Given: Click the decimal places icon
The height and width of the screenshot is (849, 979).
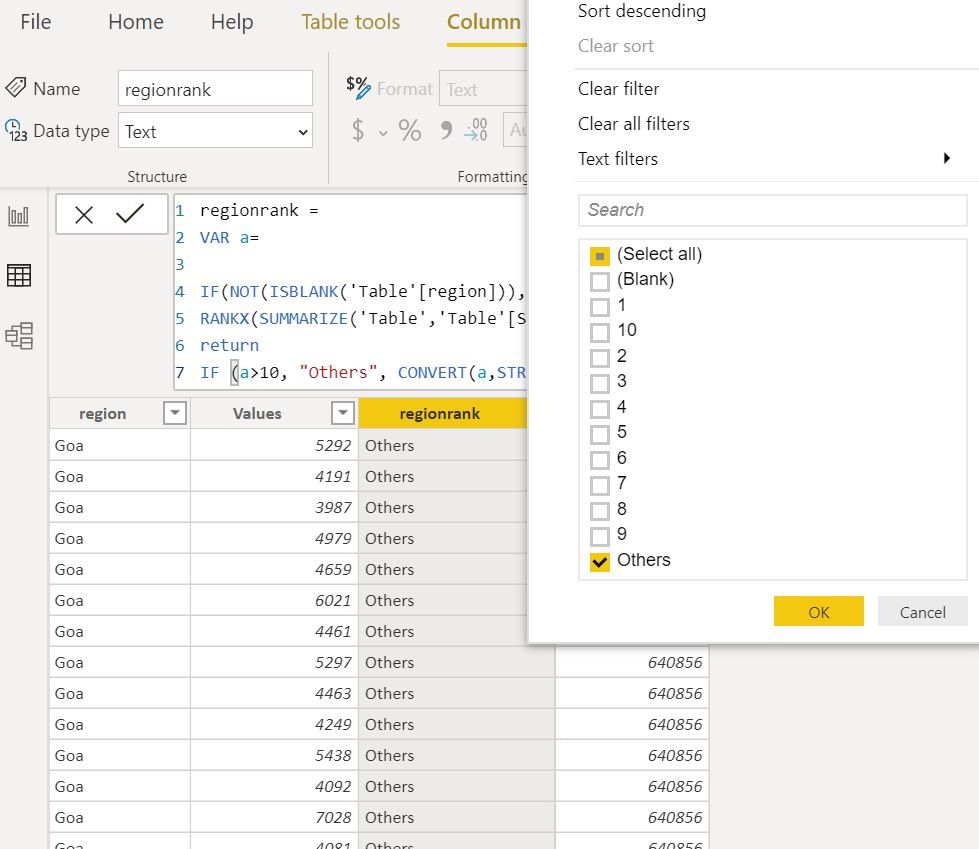Looking at the screenshot, I should [476, 129].
